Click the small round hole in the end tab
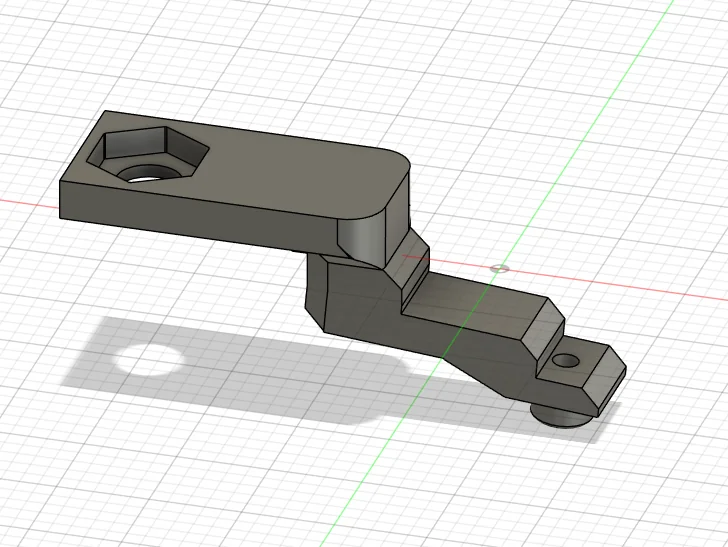Viewport: 728px width, 547px height. tap(567, 359)
